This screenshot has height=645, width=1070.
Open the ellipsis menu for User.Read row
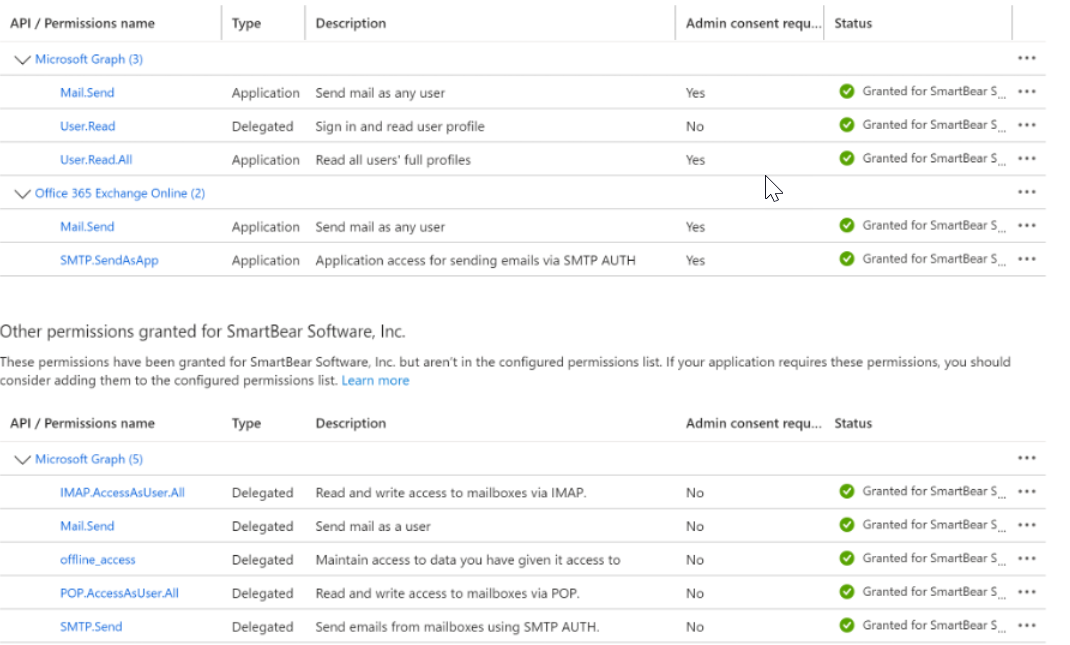(1026, 126)
